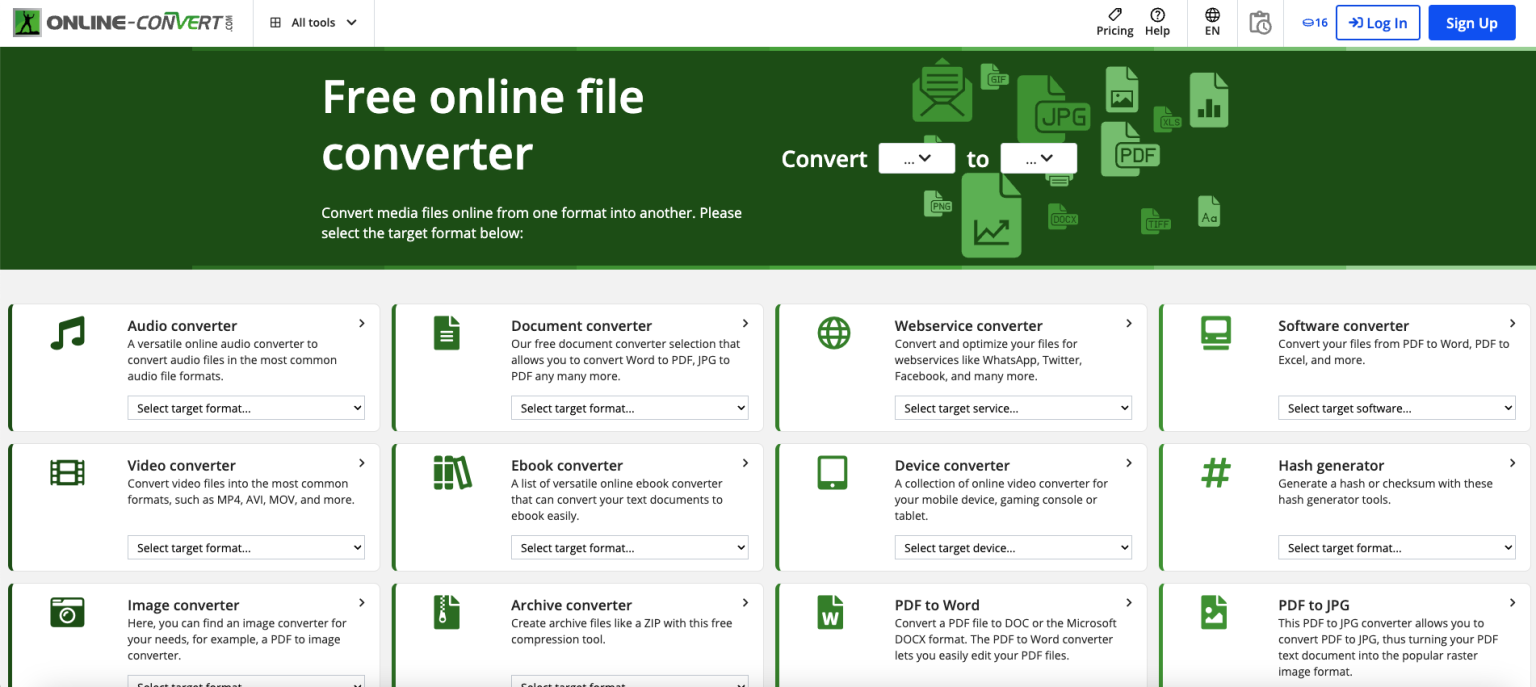The image size is (1536, 687).
Task: Open the conversion history clock icon
Action: pyautogui.click(x=1260, y=23)
